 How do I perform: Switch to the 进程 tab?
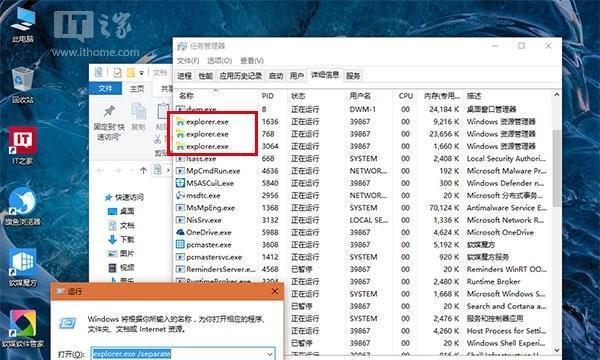point(184,76)
